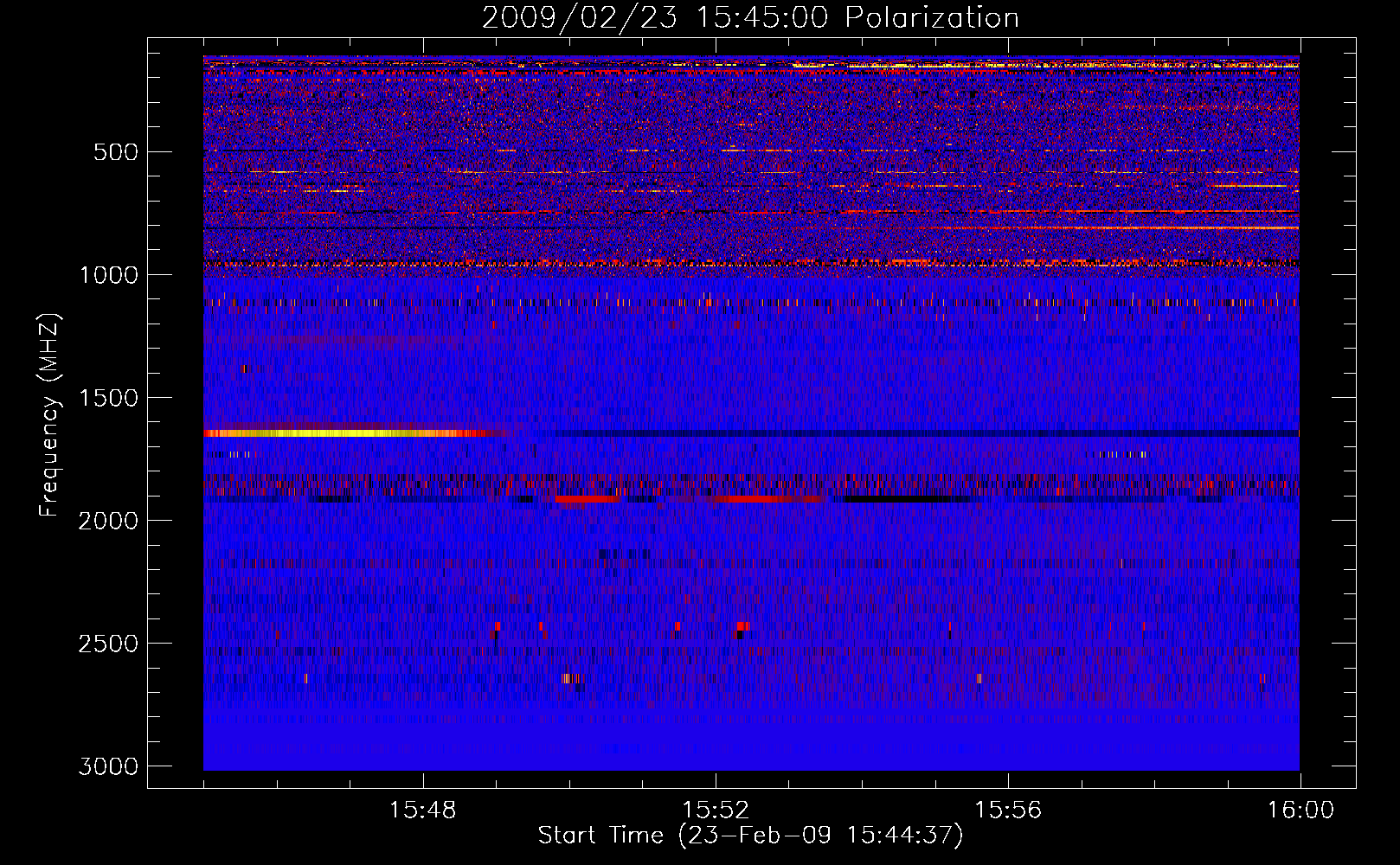Click the 1500 frequency tick label
Viewport: 1400px width, 865px height.
click(x=108, y=398)
